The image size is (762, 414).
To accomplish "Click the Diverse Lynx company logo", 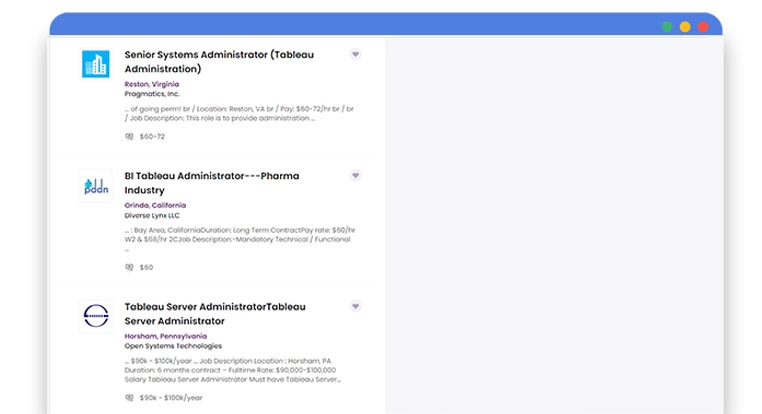I will 96,187.
